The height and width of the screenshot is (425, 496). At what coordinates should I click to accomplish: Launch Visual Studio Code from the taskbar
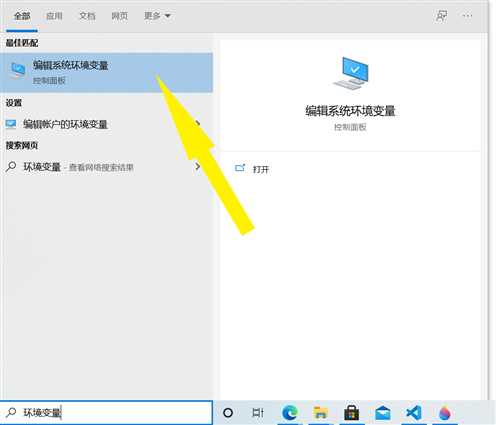coord(414,413)
